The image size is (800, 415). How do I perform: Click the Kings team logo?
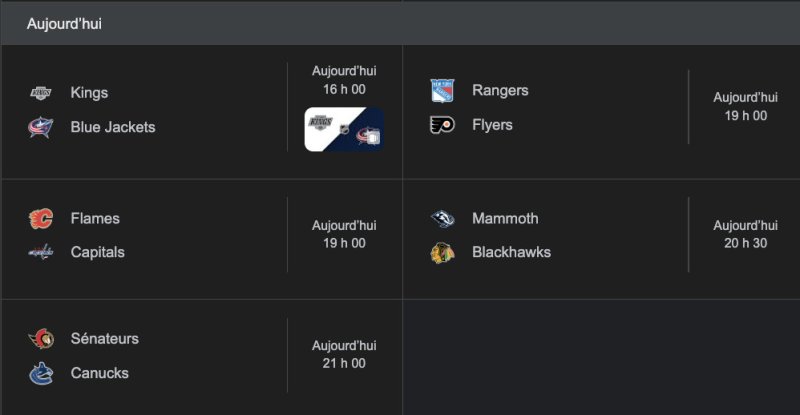click(x=41, y=93)
